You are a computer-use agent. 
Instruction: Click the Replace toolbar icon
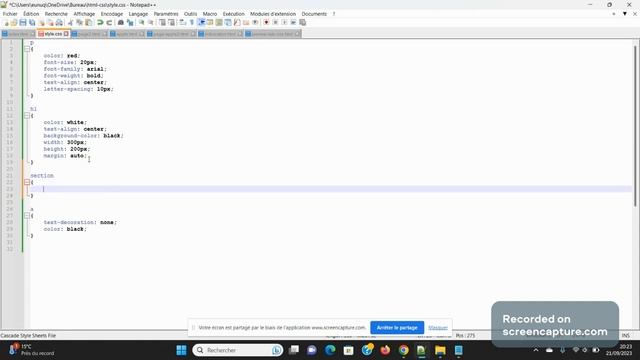click(130, 22)
